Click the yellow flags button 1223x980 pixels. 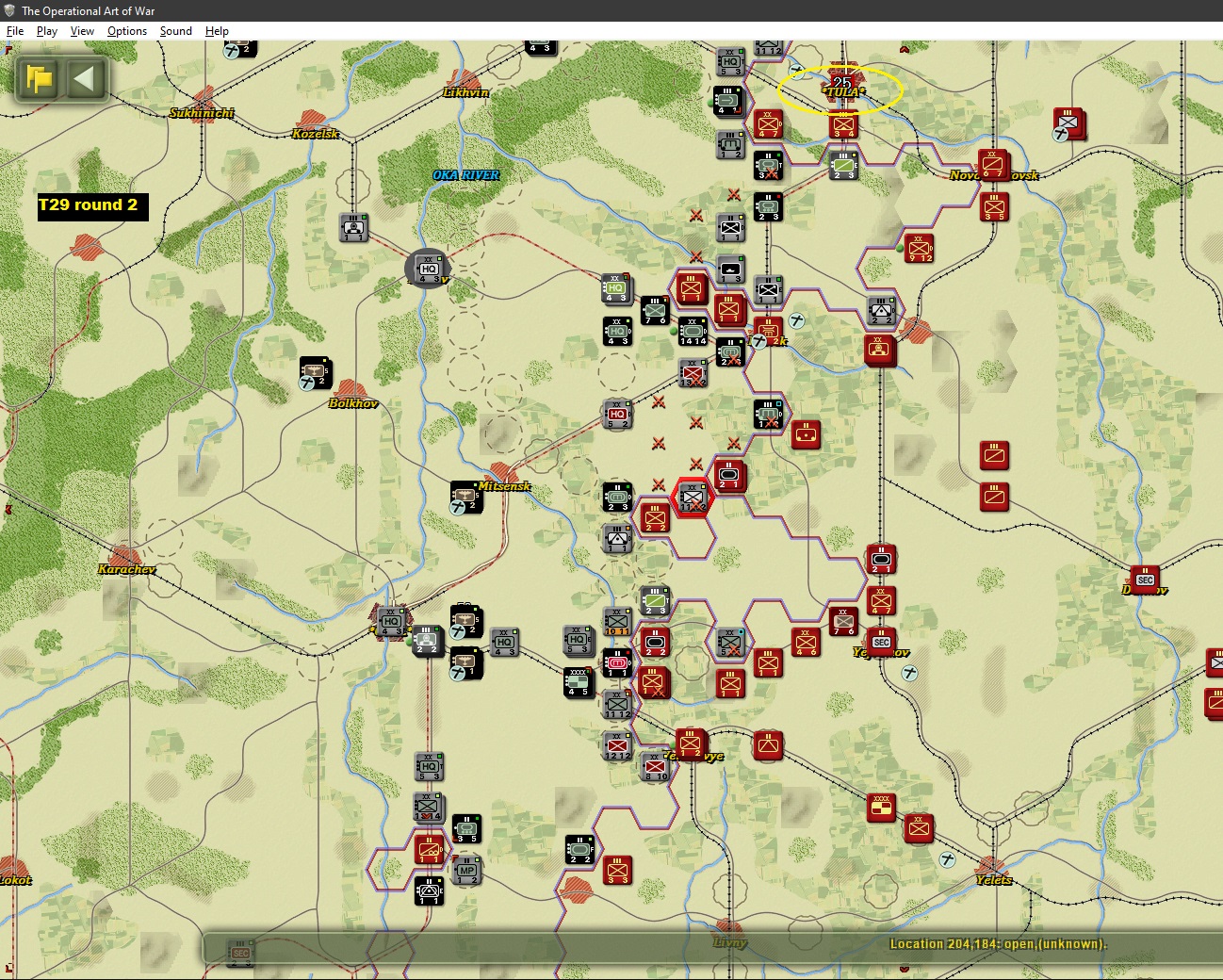point(40,78)
